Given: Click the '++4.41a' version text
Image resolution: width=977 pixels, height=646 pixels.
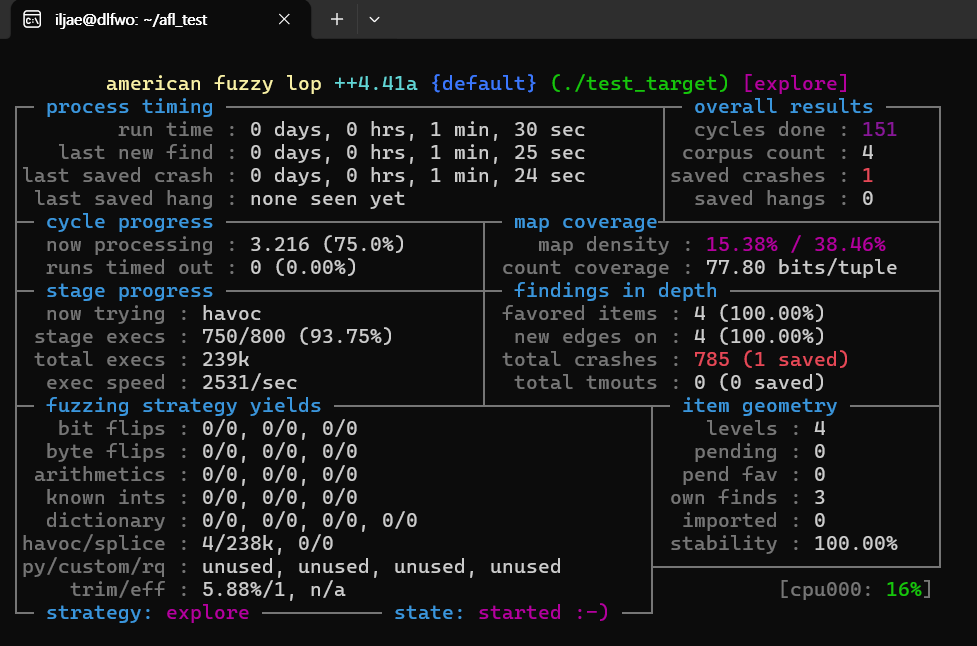Looking at the screenshot, I should (x=376, y=83).
